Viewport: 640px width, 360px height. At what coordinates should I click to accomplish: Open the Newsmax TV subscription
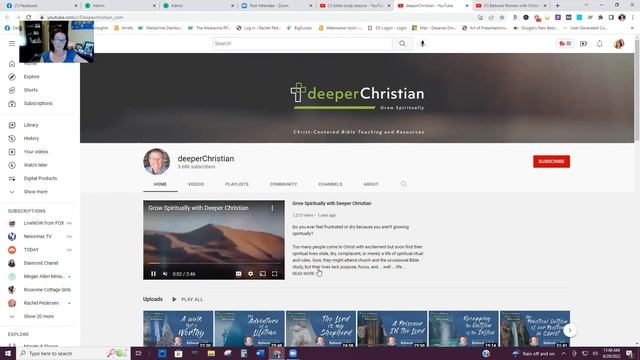pyautogui.click(x=39, y=236)
